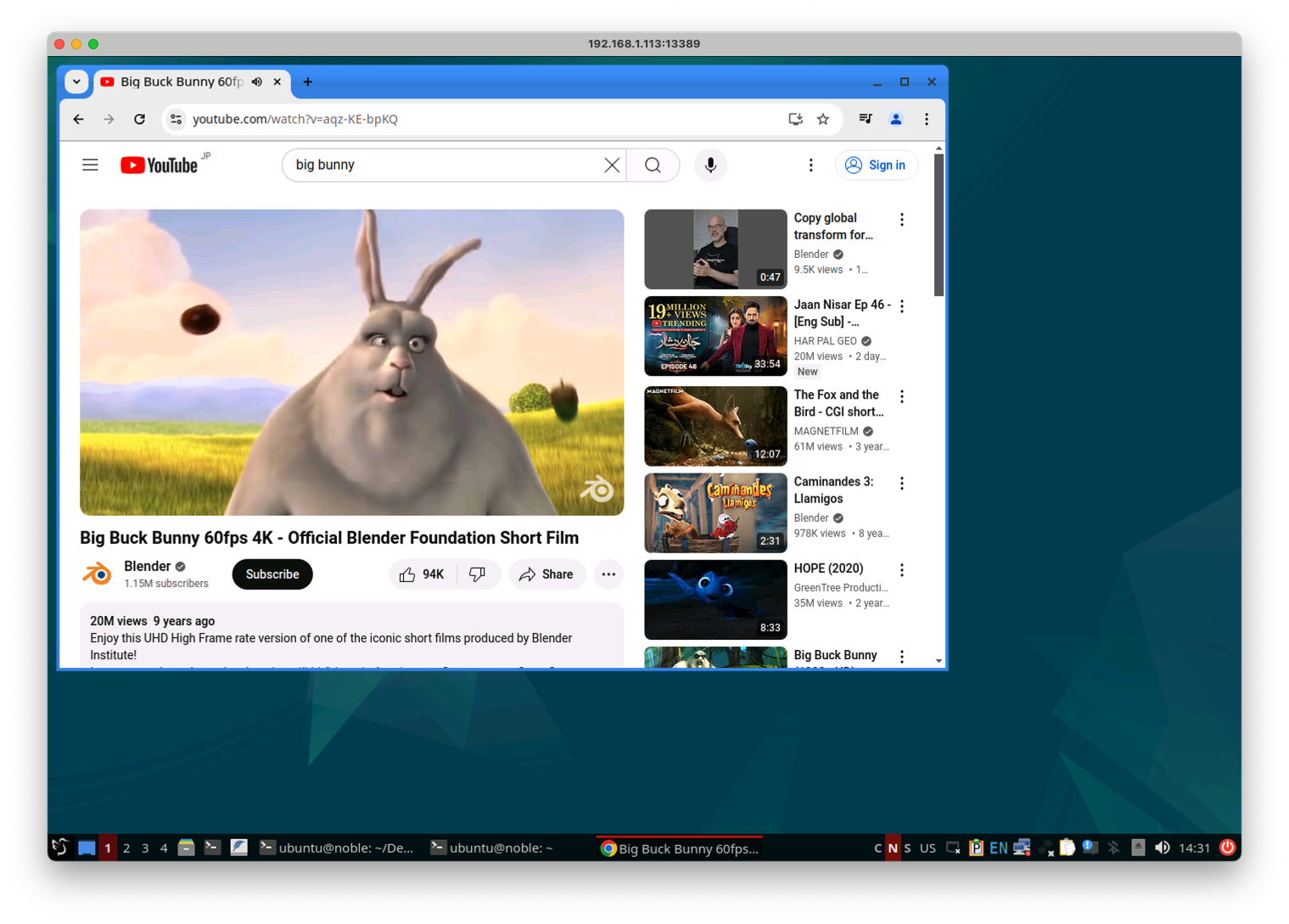Select the Big Buck Bunny 60fps tab

[182, 81]
